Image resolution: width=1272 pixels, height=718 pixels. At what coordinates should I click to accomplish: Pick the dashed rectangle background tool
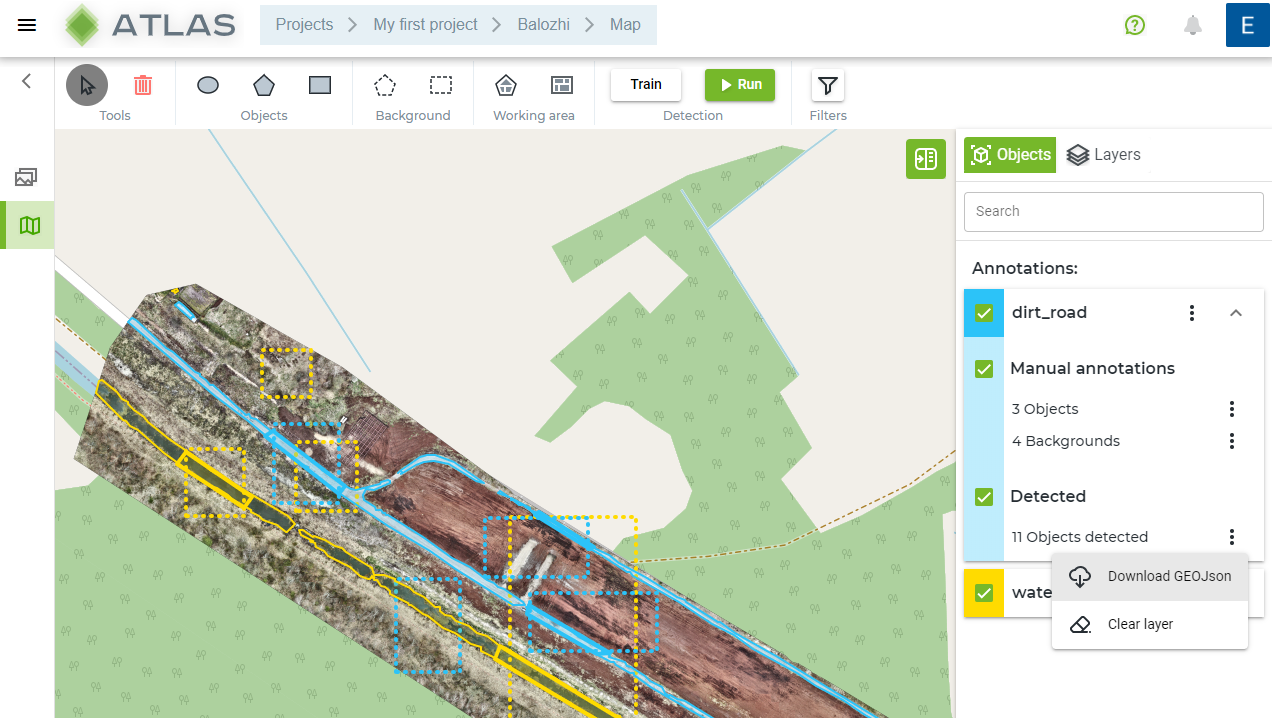click(441, 85)
